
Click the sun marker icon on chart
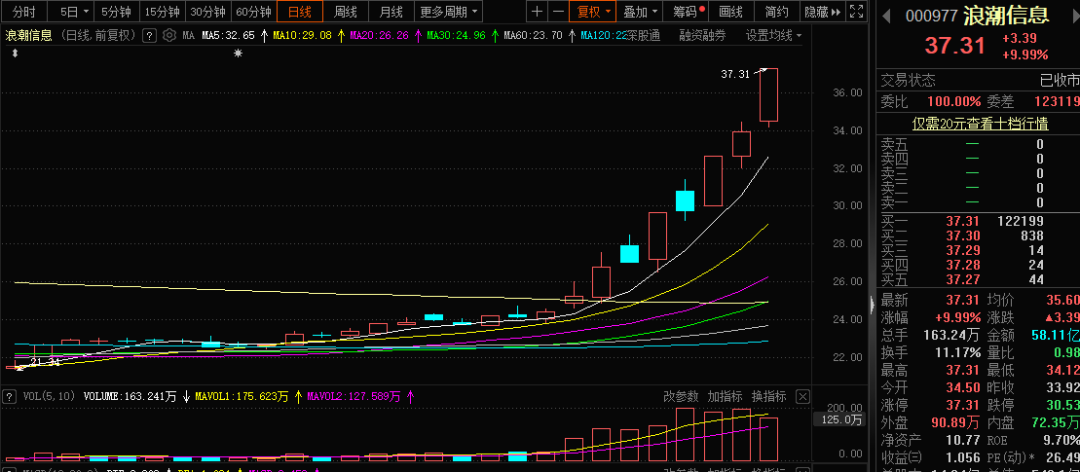click(238, 53)
